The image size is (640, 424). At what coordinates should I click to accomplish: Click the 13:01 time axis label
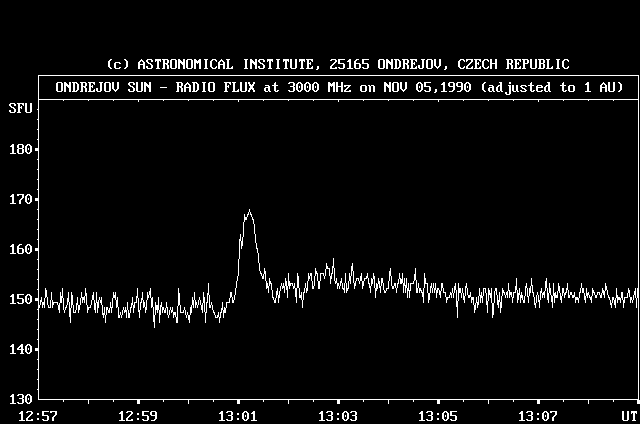coord(238,415)
